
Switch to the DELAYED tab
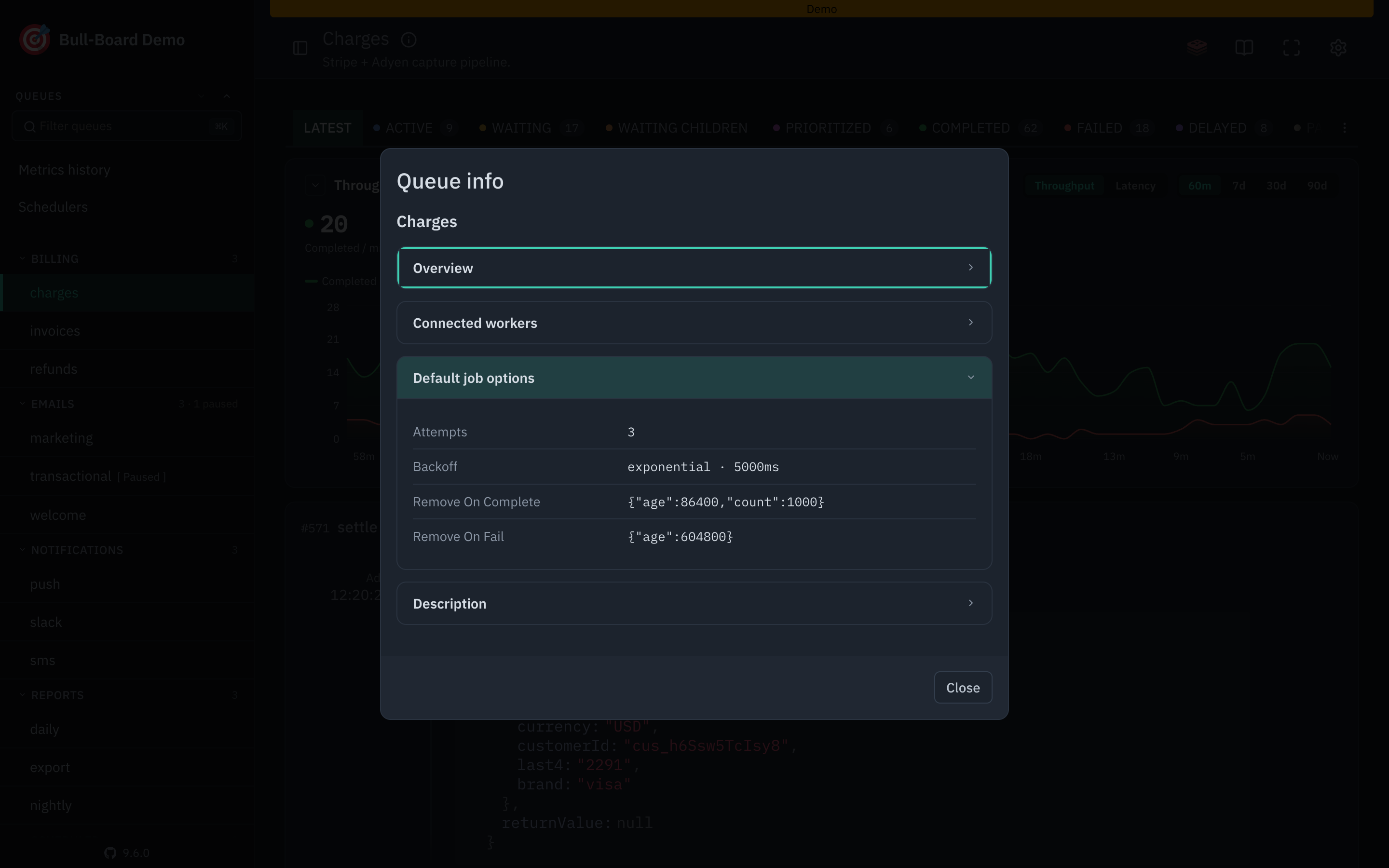pyautogui.click(x=1224, y=128)
